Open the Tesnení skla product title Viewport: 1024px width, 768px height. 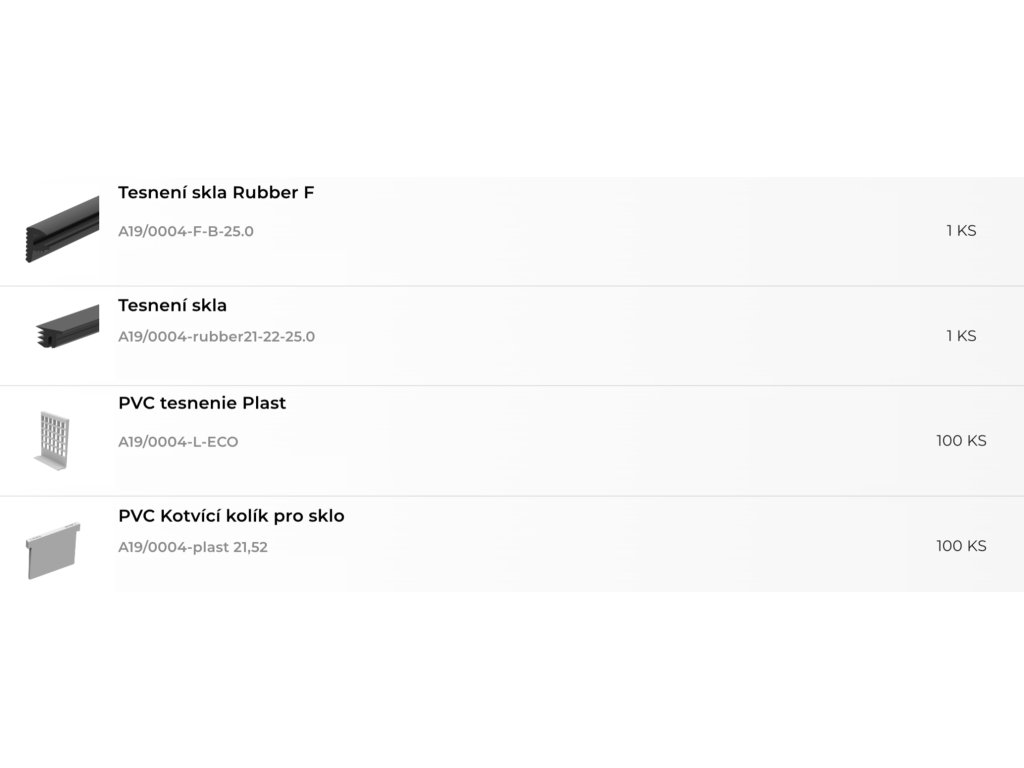tap(172, 305)
